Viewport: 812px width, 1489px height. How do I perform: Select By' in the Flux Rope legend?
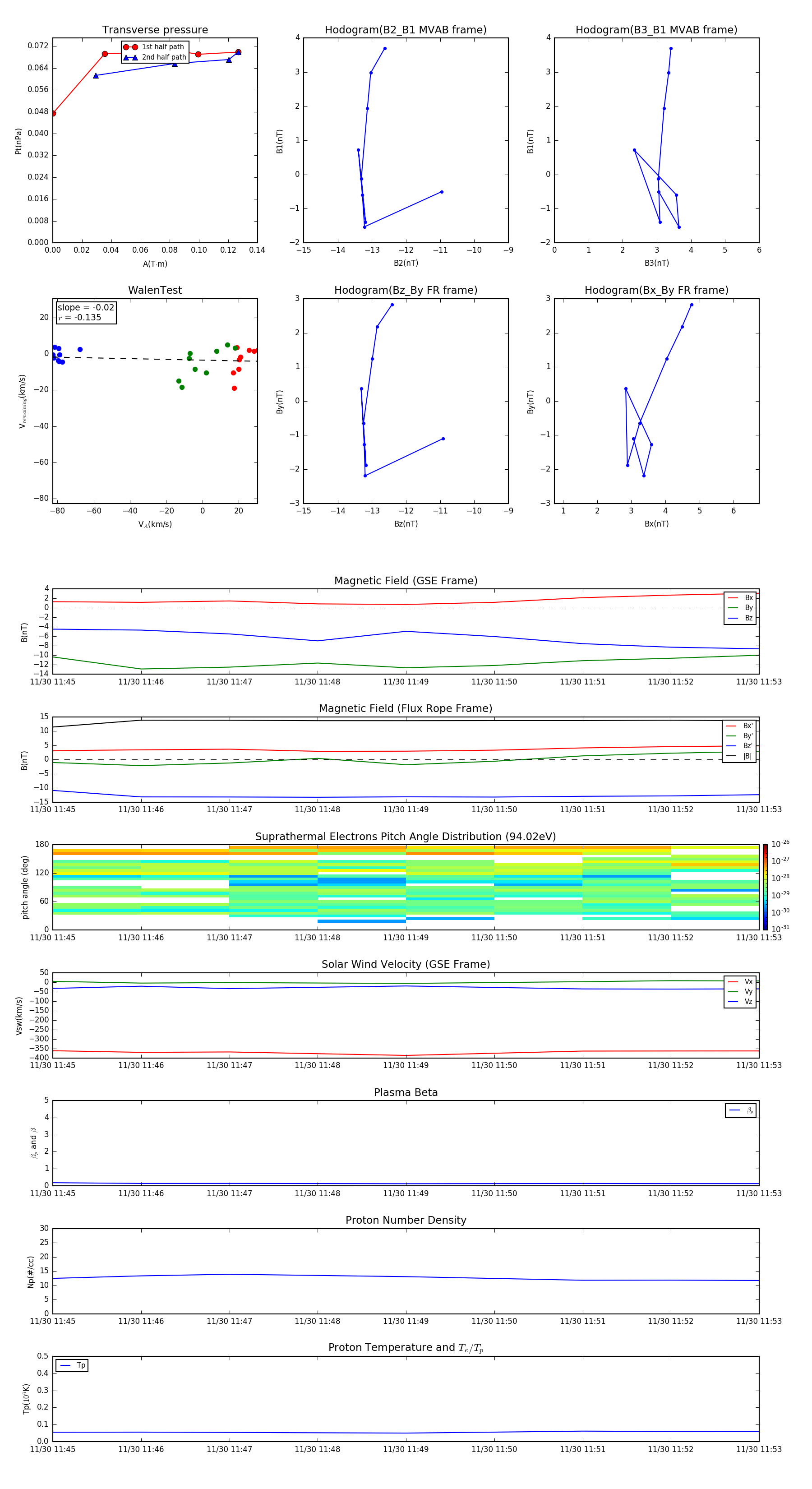(x=740, y=736)
